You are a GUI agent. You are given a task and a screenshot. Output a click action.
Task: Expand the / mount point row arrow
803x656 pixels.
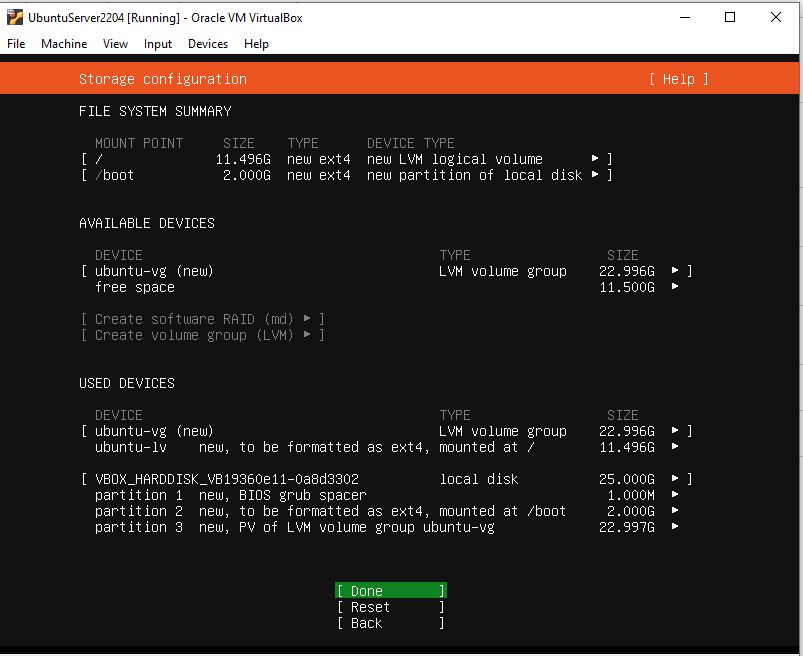click(x=595, y=158)
